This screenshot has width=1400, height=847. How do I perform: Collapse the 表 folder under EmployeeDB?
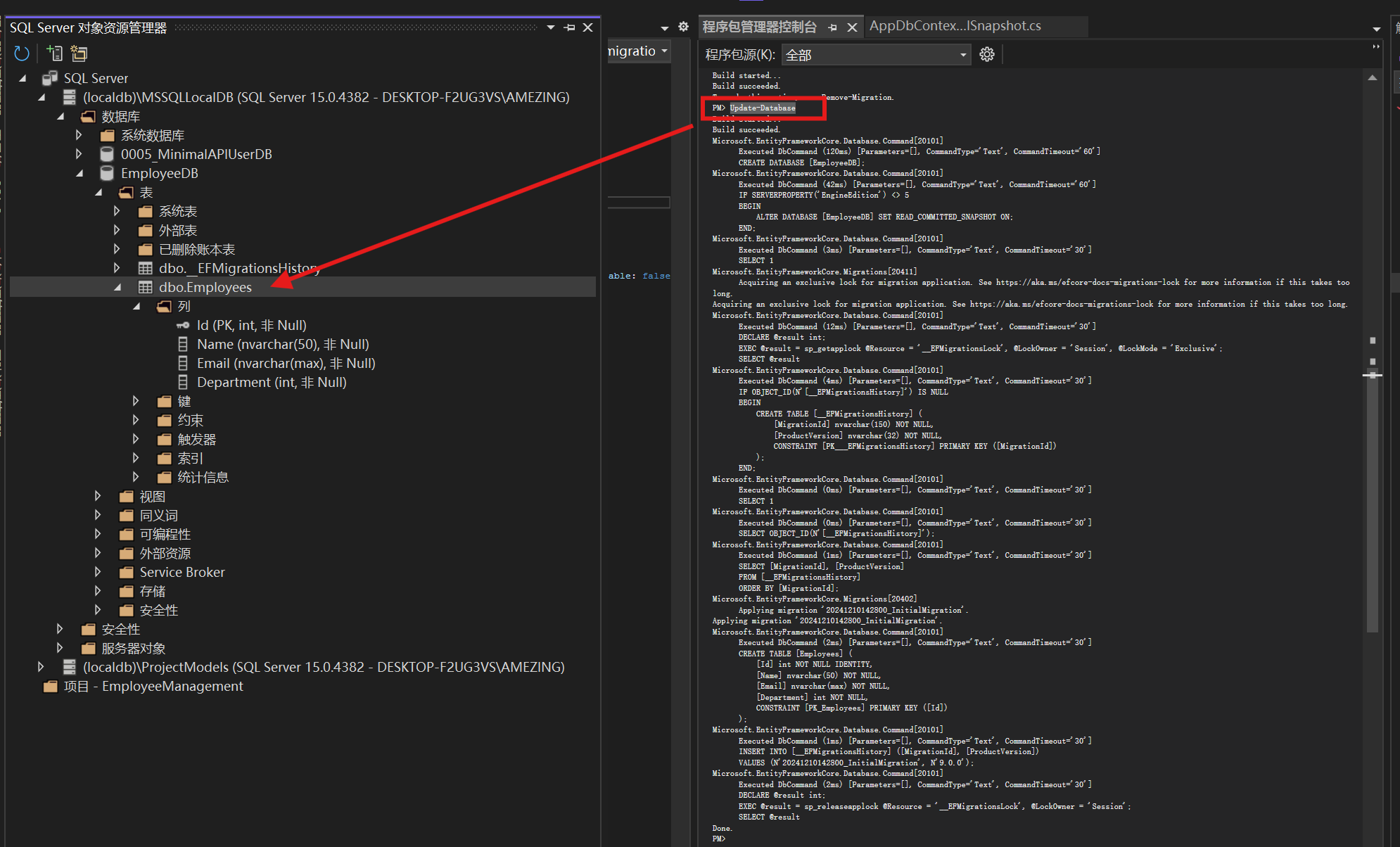tap(99, 192)
